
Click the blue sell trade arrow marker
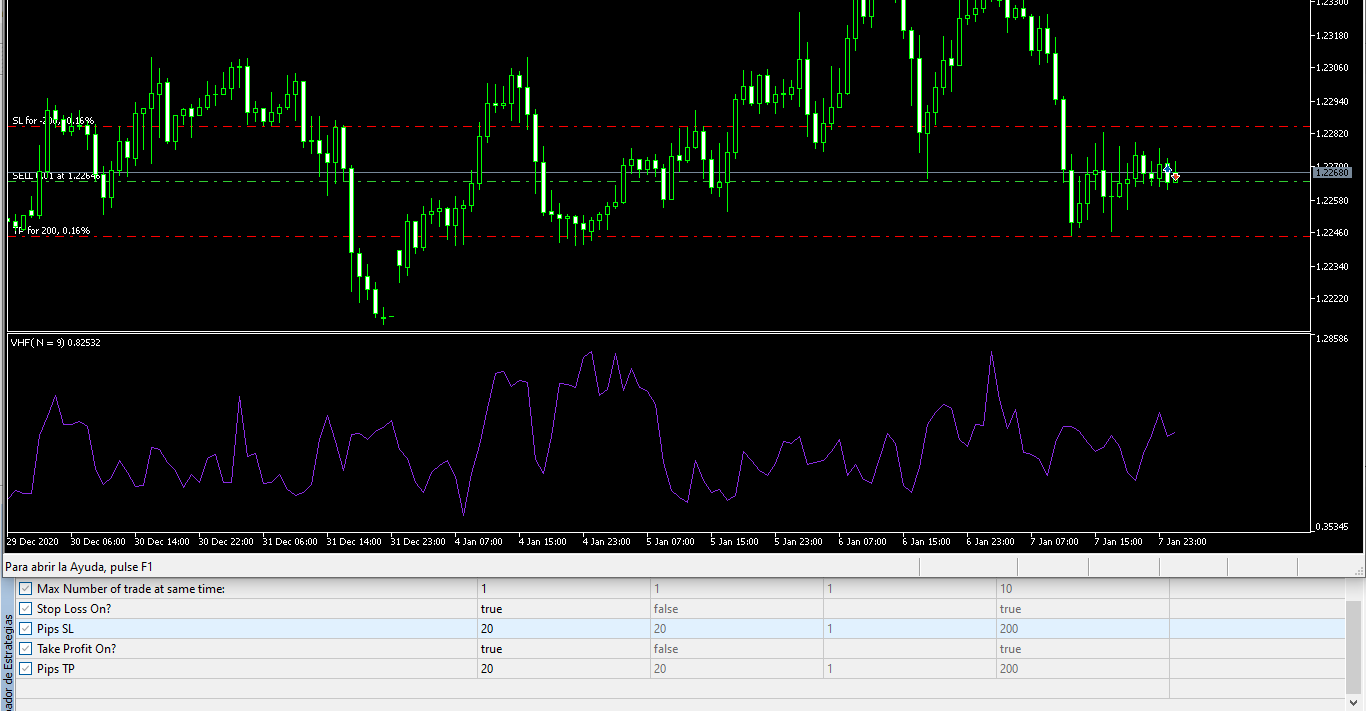[1167, 169]
